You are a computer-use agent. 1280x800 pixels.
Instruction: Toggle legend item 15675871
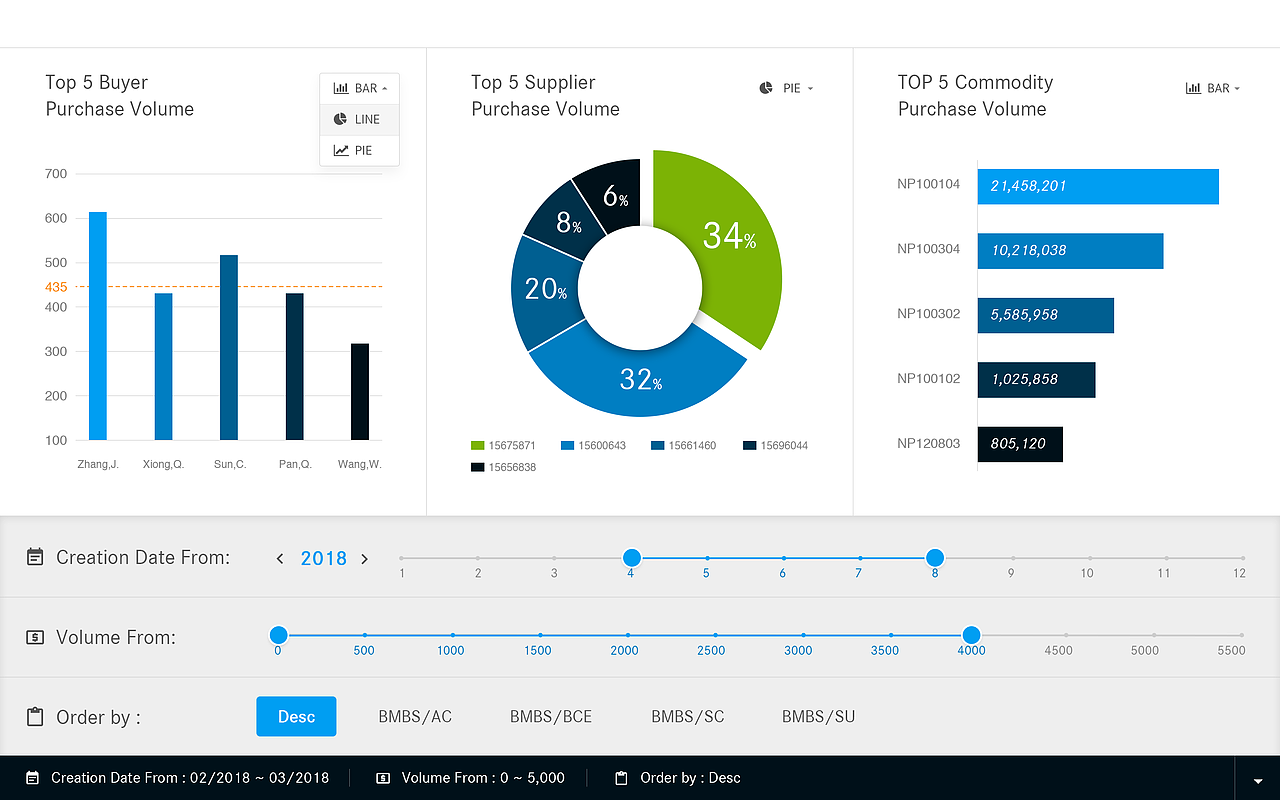(x=504, y=445)
